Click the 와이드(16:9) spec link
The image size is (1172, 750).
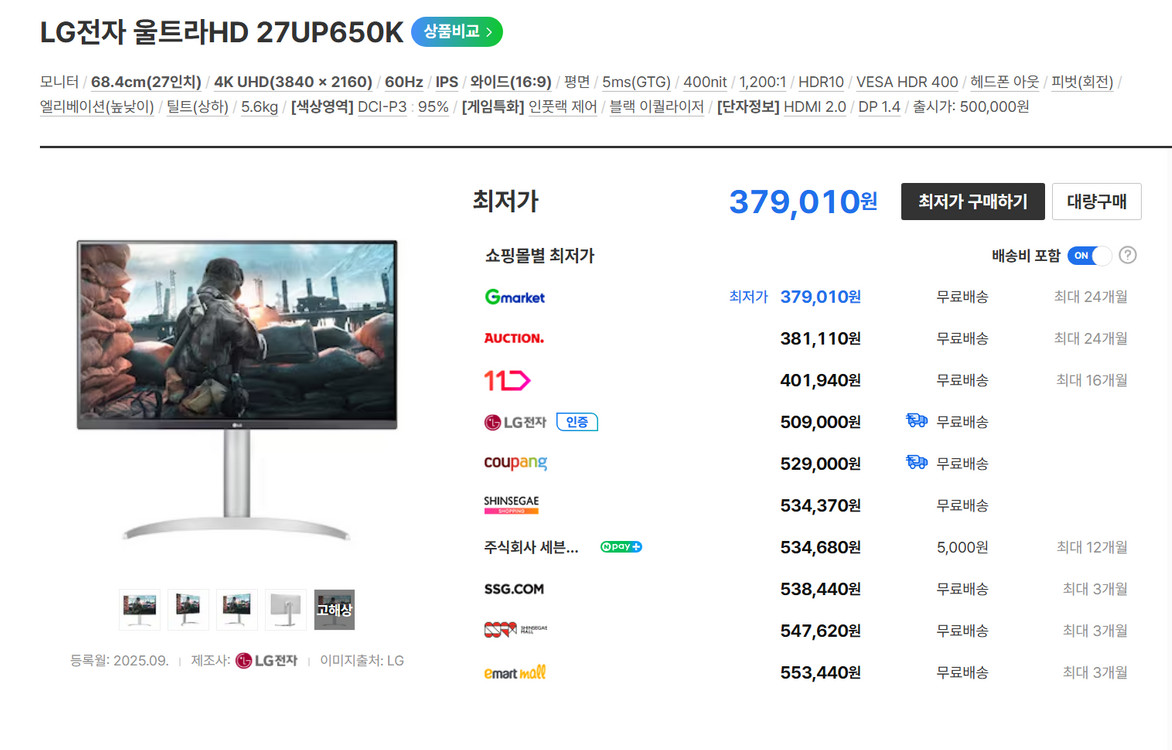click(511, 82)
